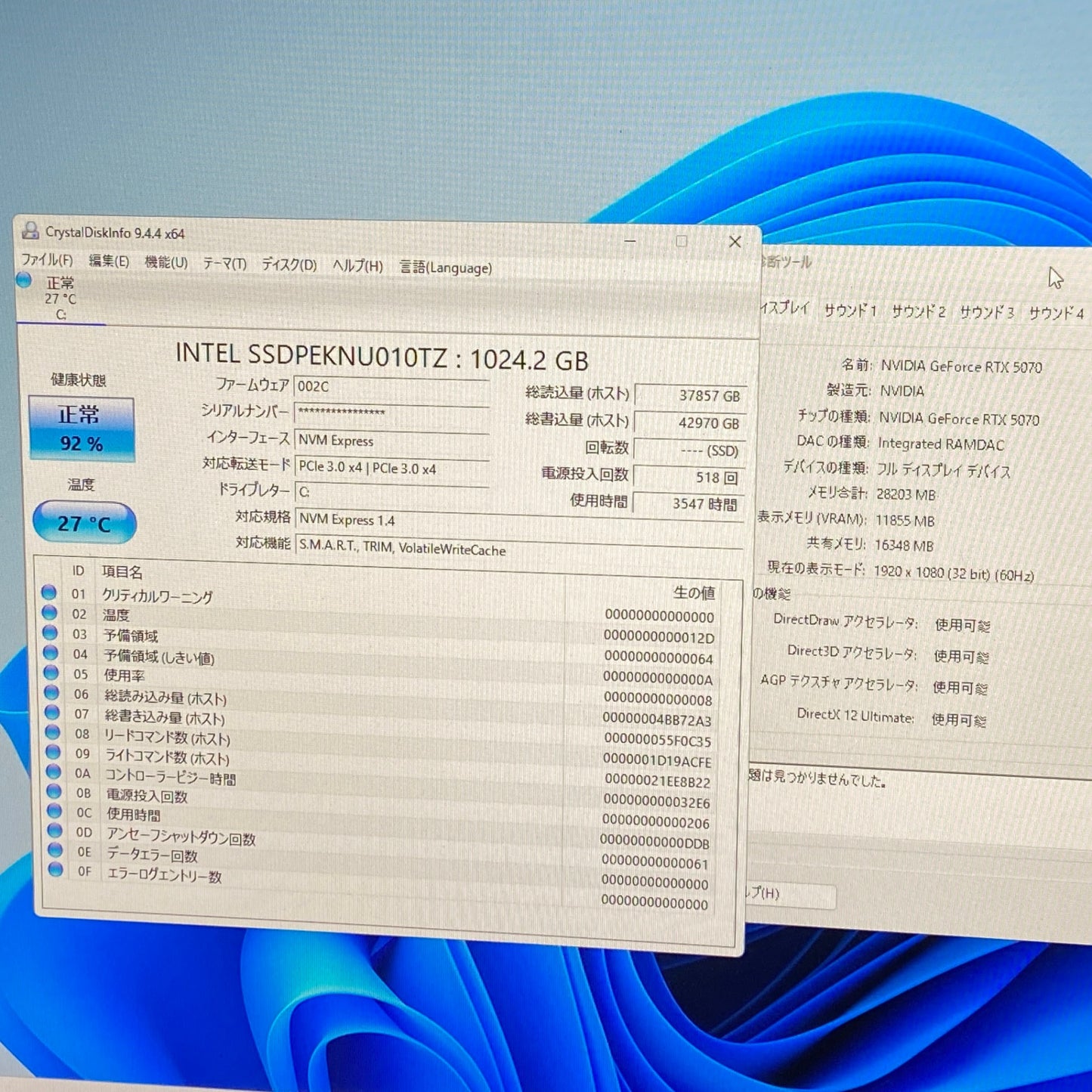Click the status dot for row 0E データエラー回数
The image size is (1092, 1092).
click(55, 850)
